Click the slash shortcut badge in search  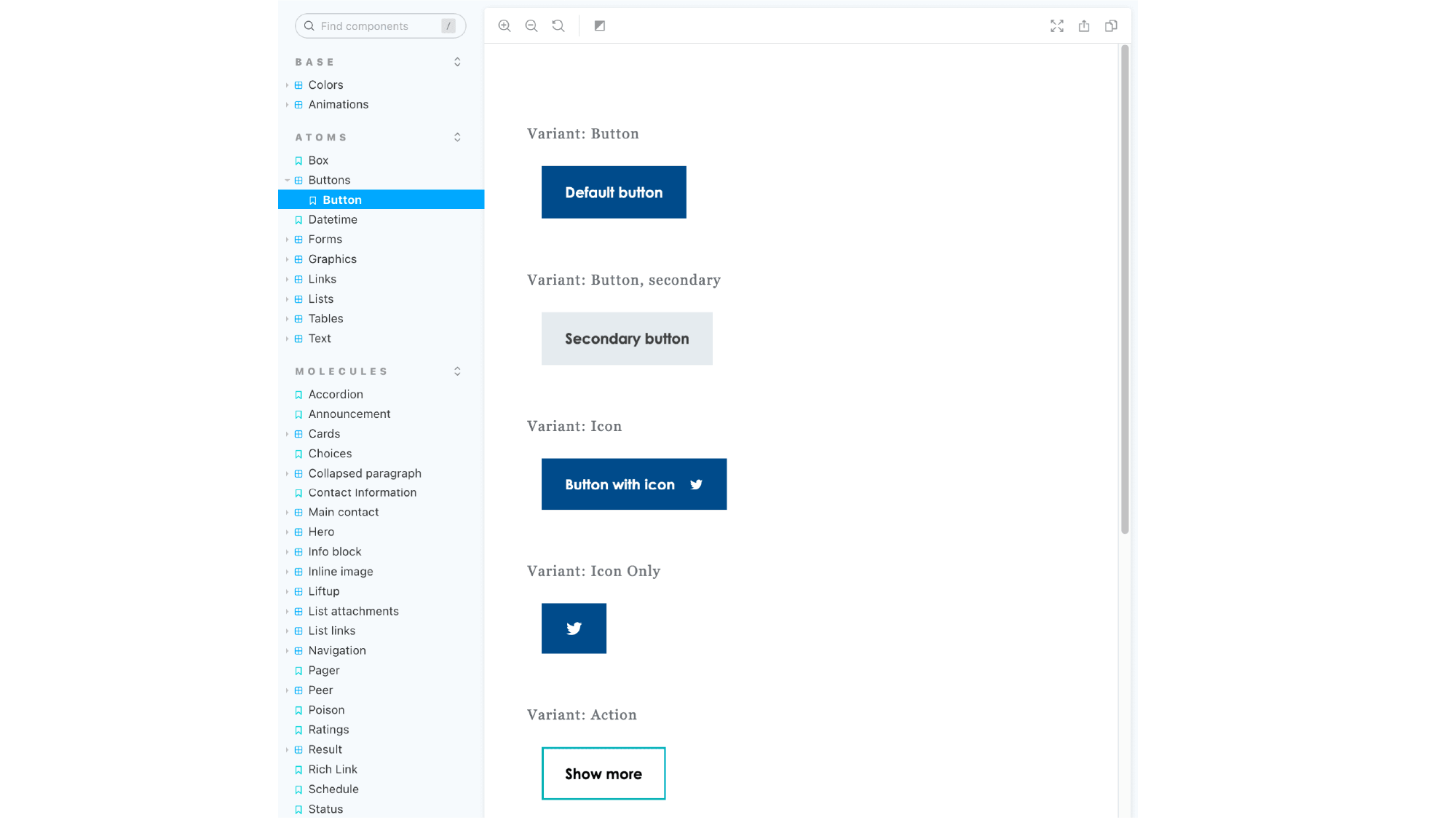click(x=448, y=26)
